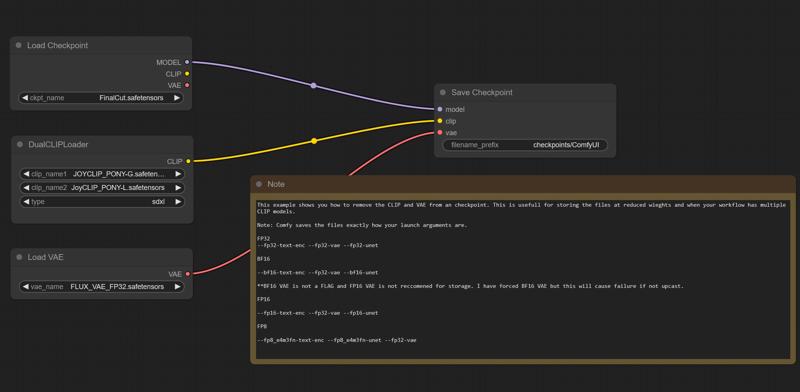Click the MODEL output socket on Load Checkpoint
This screenshot has height=392, width=800.
pyautogui.click(x=187, y=62)
